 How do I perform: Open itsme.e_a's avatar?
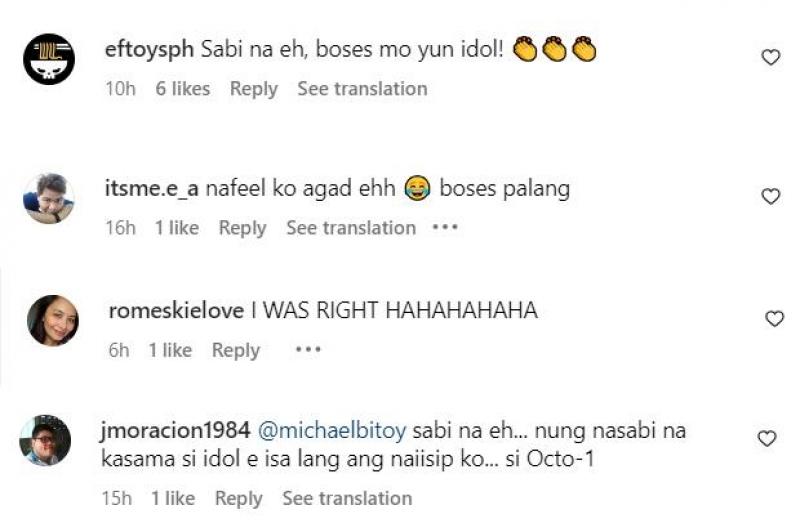pyautogui.click(x=49, y=197)
